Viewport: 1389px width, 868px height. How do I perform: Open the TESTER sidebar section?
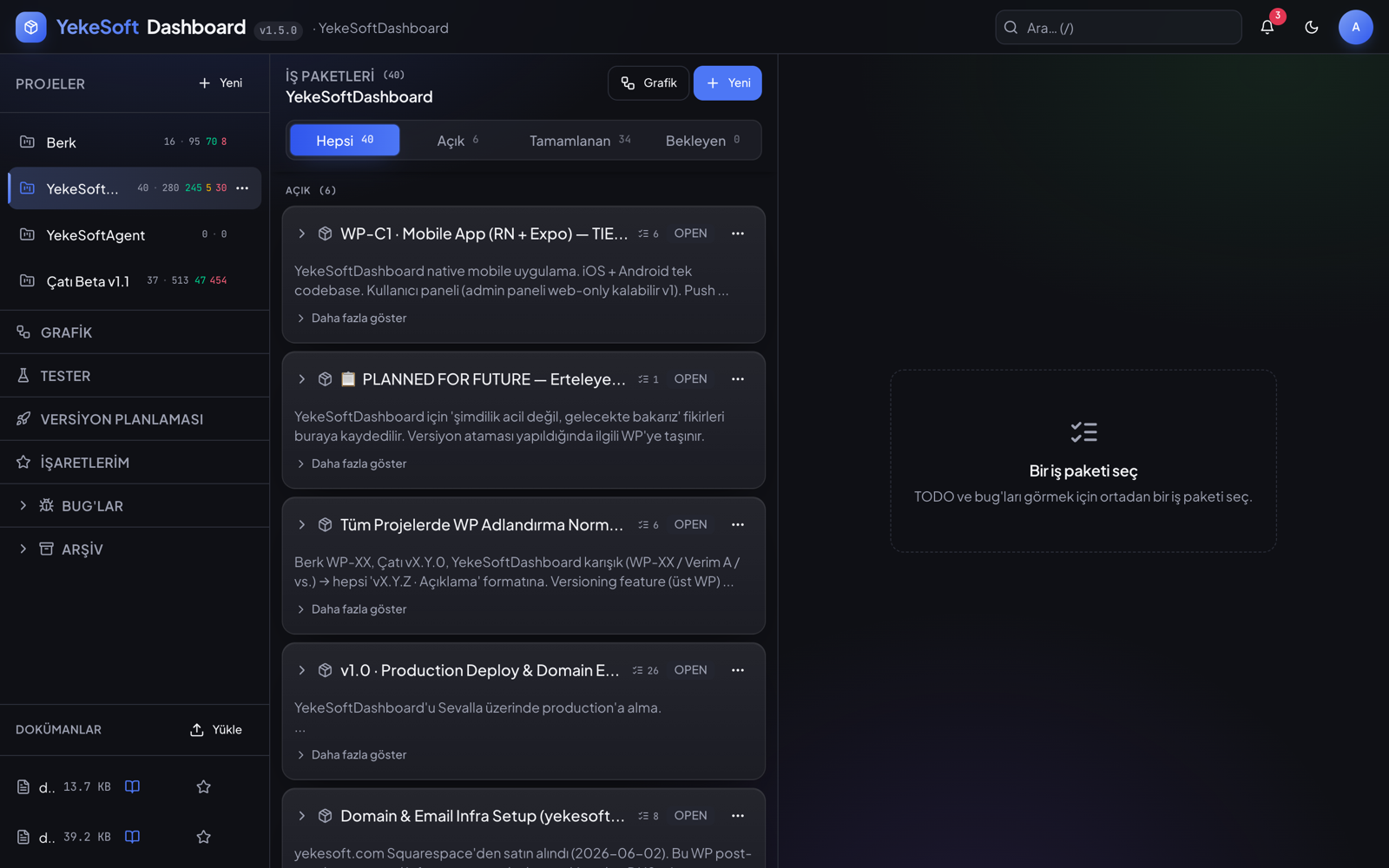coord(135,376)
